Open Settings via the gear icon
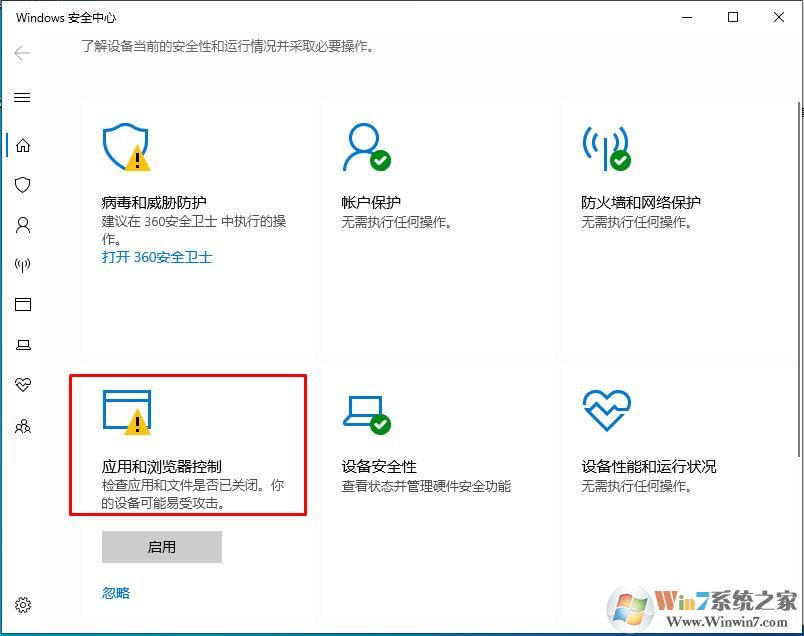Screen dimensions: 804x636 pyautogui.click(x=23, y=605)
